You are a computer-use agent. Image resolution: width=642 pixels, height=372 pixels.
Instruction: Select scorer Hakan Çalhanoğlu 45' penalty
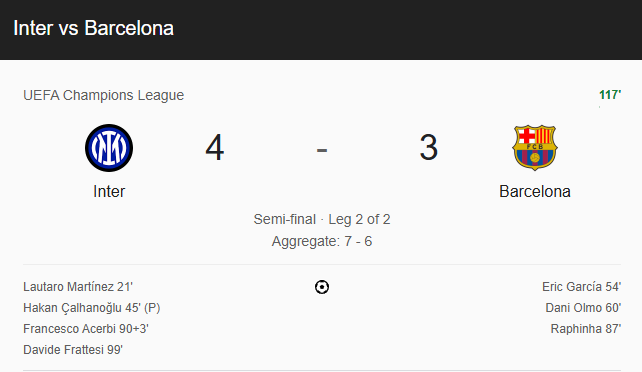click(x=92, y=308)
